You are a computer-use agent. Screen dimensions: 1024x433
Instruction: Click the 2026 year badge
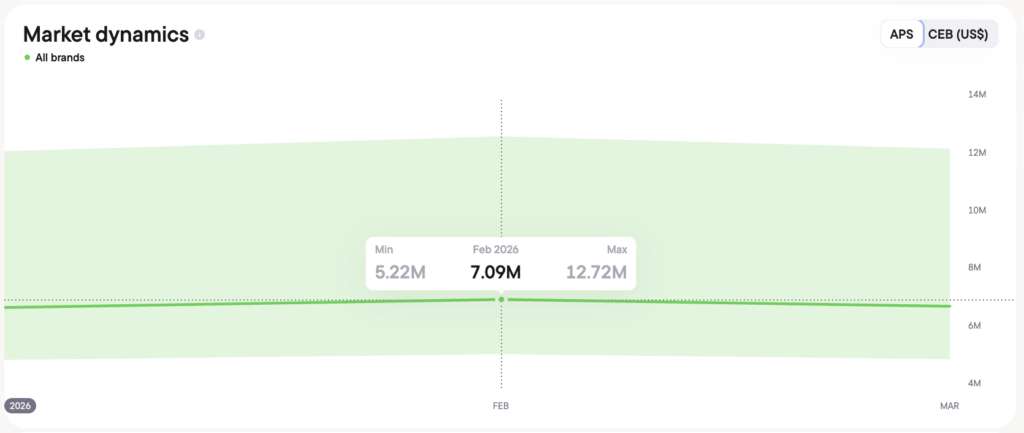click(19, 406)
